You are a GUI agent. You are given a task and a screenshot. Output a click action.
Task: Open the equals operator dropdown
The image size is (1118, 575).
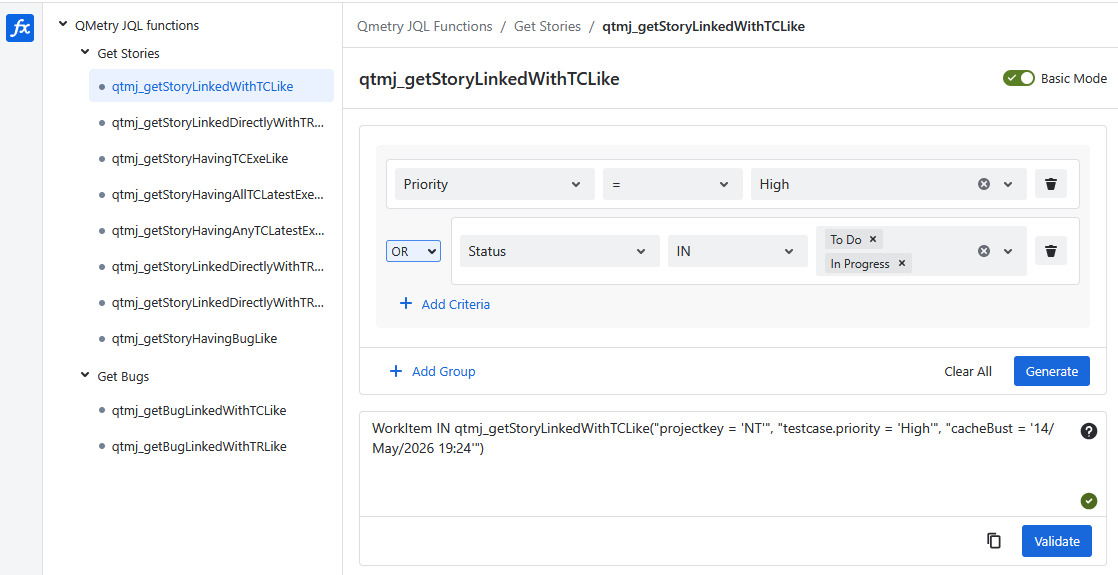[x=672, y=184]
